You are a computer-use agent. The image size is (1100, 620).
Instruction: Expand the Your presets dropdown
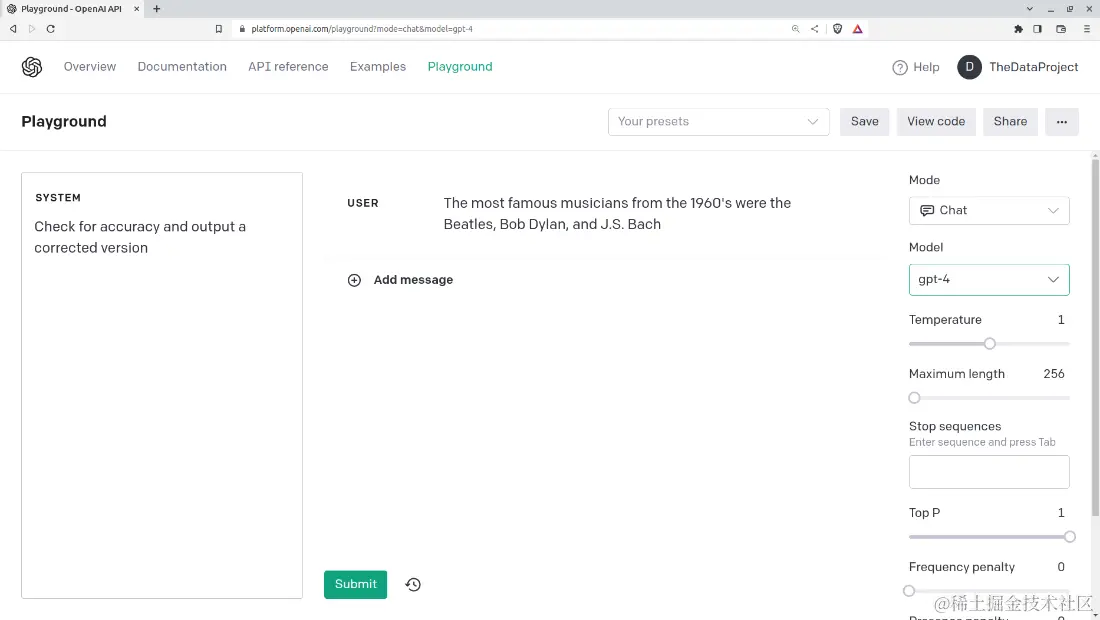[x=718, y=121]
